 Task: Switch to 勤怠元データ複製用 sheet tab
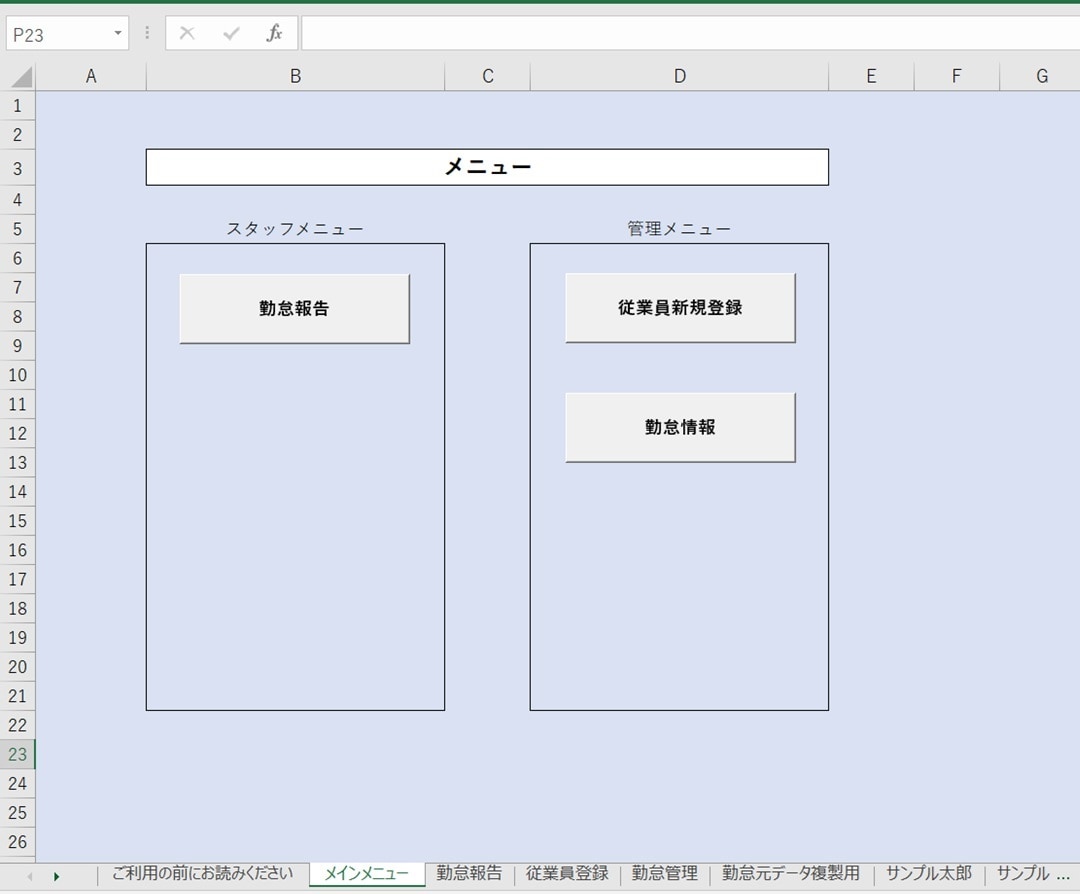(791, 874)
